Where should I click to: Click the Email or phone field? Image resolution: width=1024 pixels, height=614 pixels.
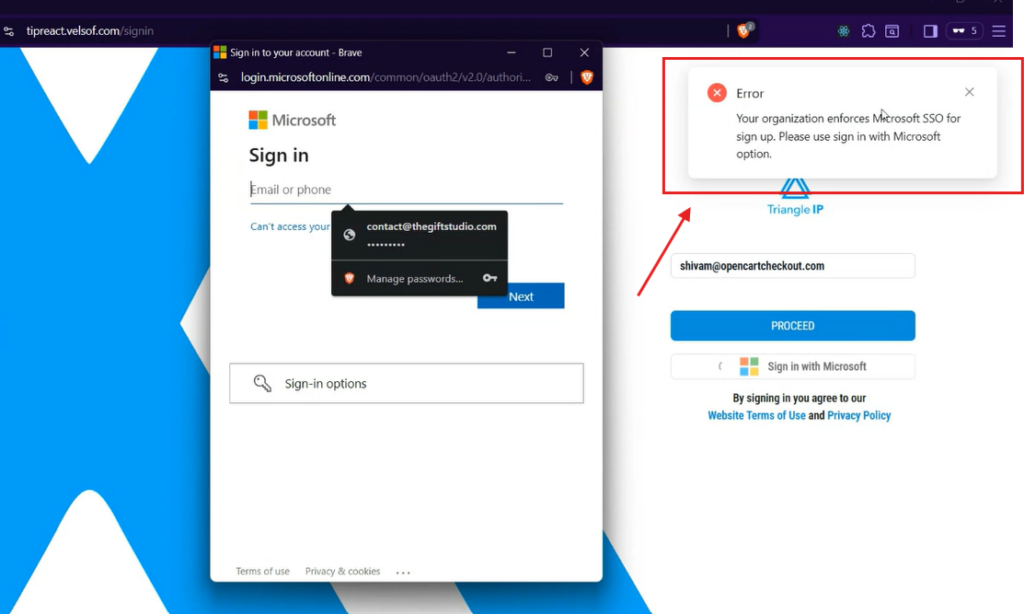[405, 190]
